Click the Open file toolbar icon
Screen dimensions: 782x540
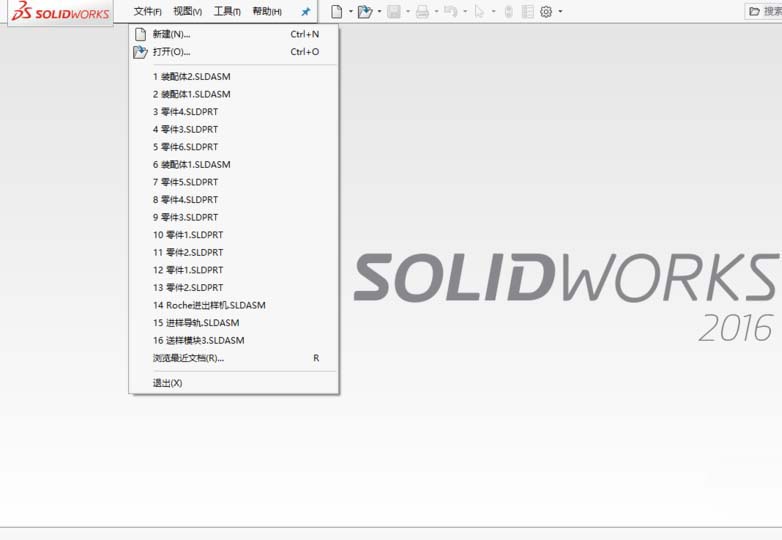coord(365,12)
